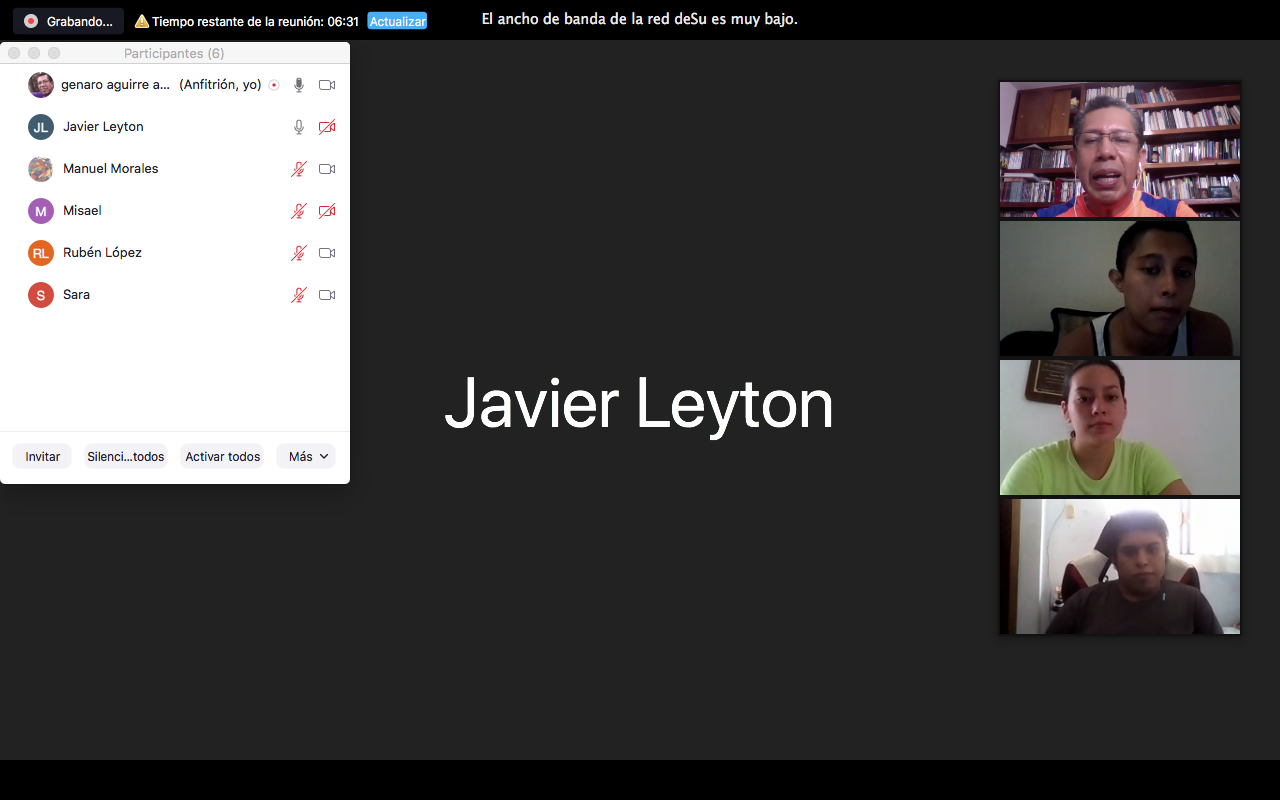This screenshot has height=800, width=1280.
Task: Select Rubén López in participants list
Action: pos(102,253)
